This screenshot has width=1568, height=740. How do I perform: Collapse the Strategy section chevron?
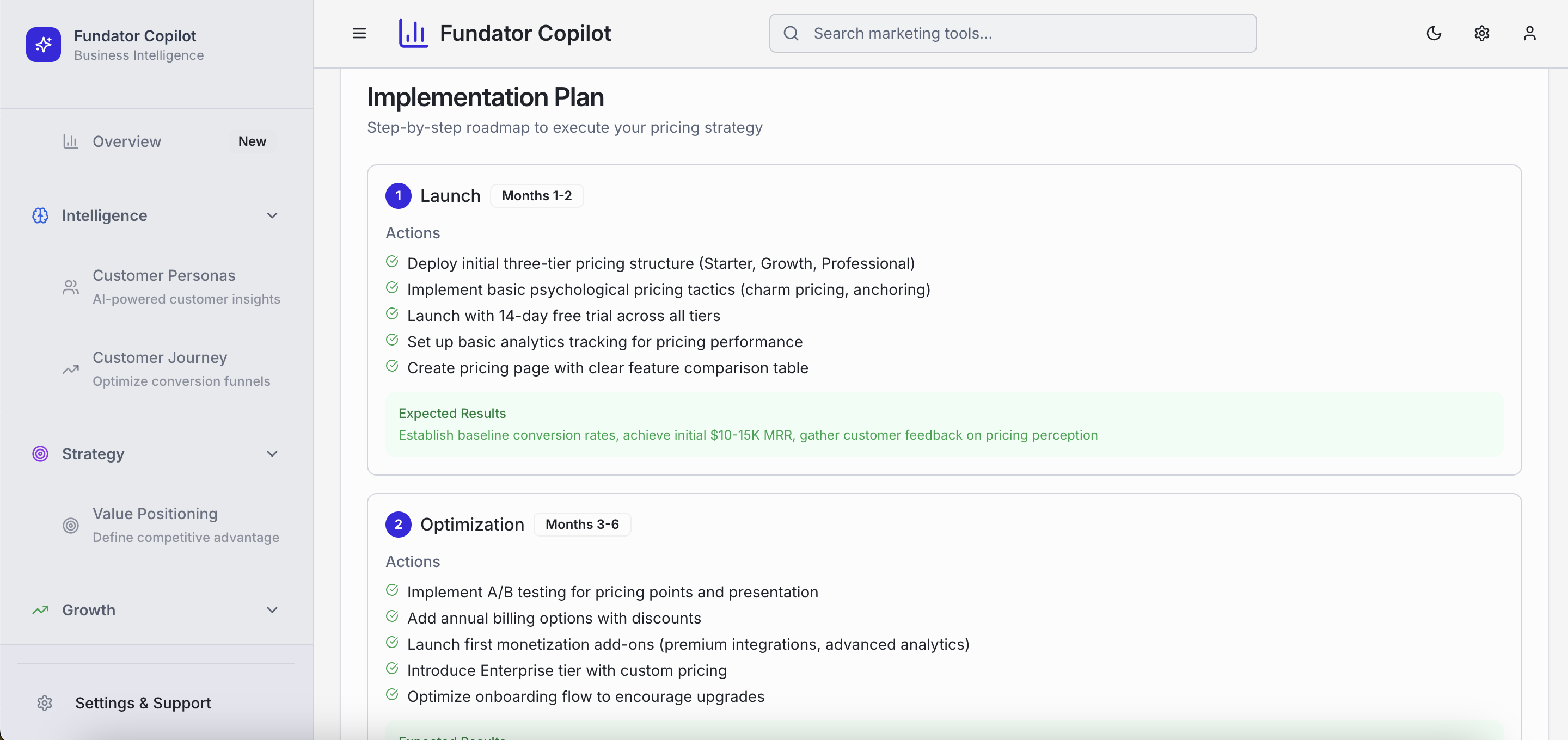(x=272, y=454)
